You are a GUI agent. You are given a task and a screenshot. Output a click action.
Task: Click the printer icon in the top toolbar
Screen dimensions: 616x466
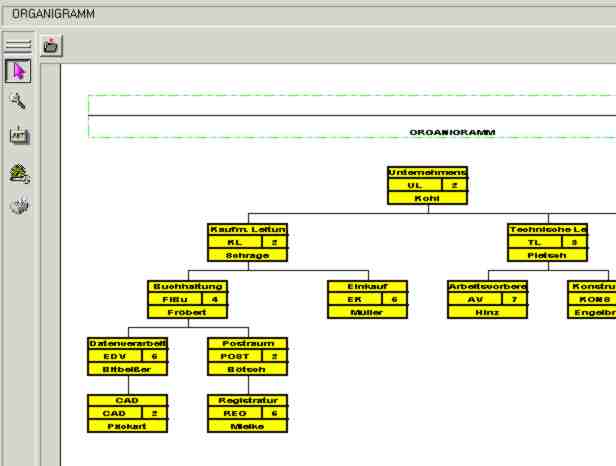(x=51, y=46)
